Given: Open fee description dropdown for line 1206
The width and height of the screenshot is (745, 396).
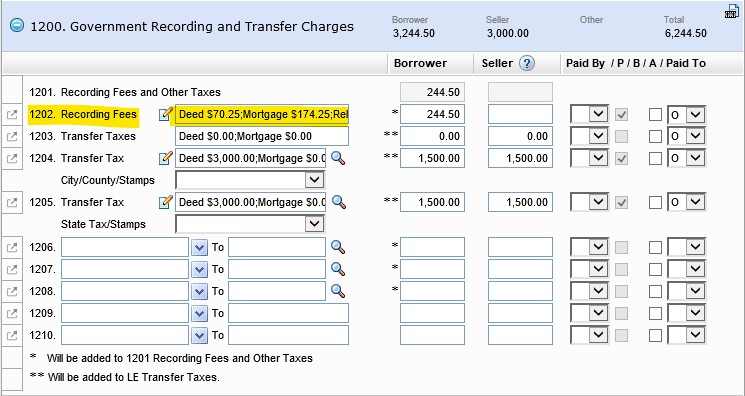Looking at the screenshot, I should click(x=200, y=247).
